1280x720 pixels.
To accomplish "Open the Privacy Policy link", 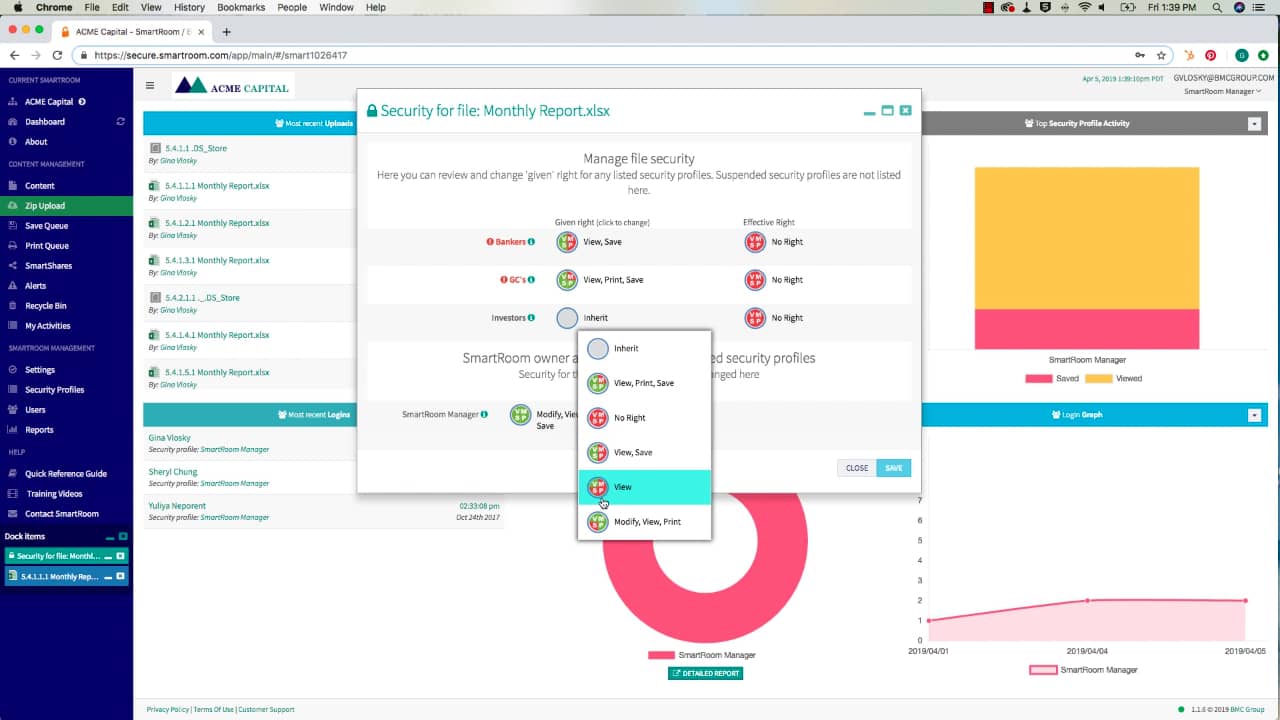I will [167, 710].
